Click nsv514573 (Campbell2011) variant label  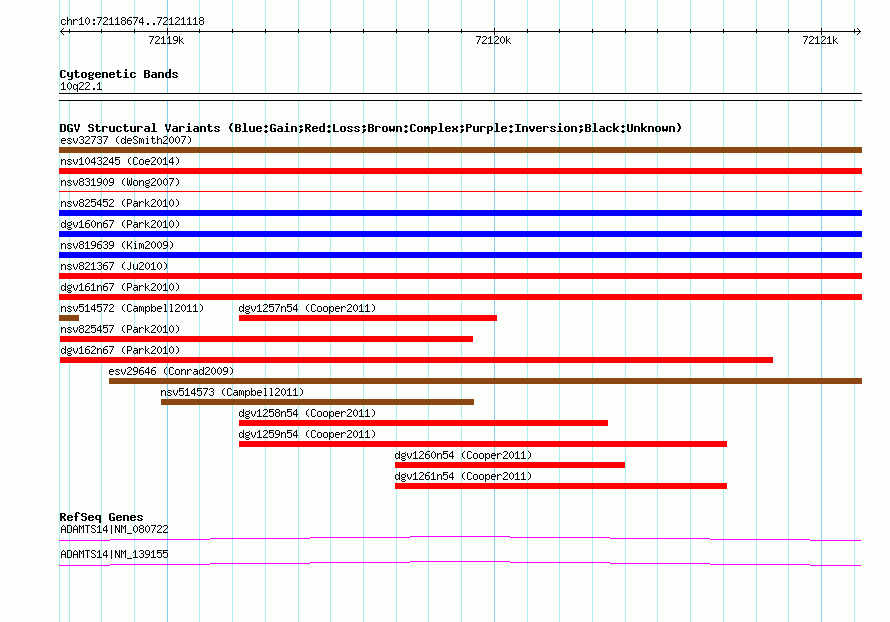[x=232, y=392]
